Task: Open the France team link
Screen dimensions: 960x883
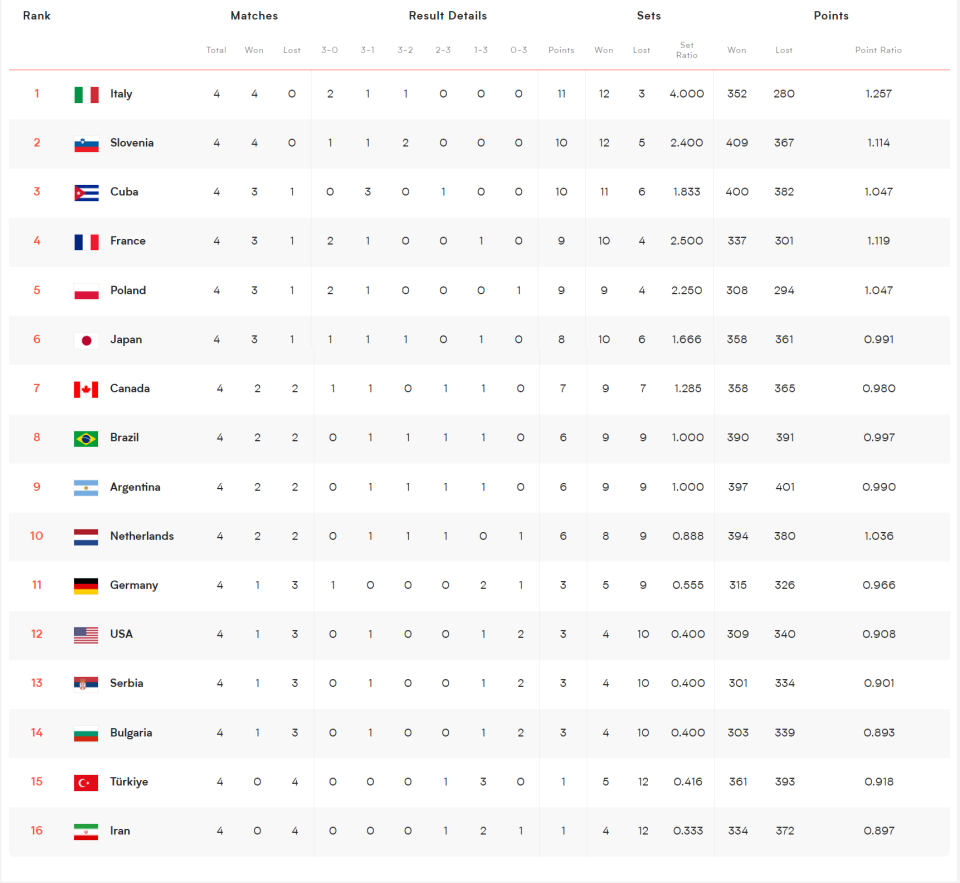Action: (x=128, y=241)
